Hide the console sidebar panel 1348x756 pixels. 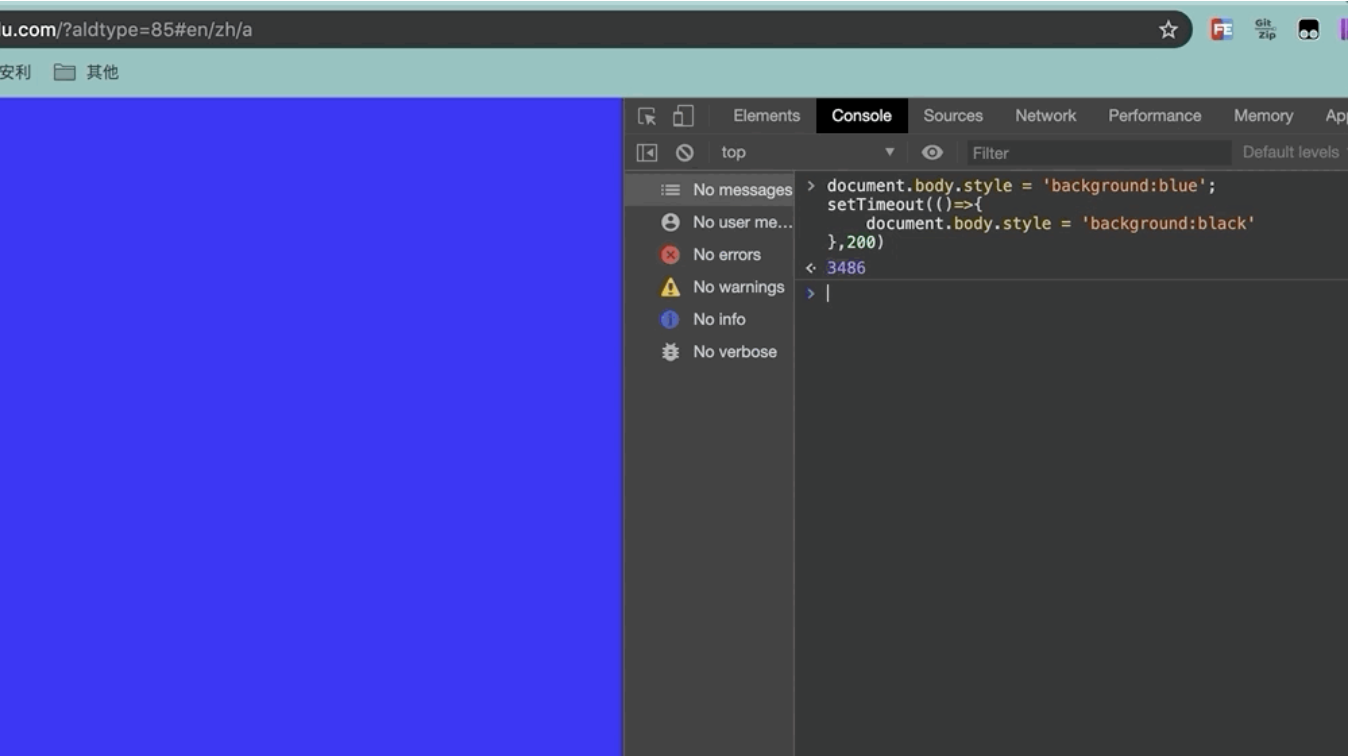point(647,153)
